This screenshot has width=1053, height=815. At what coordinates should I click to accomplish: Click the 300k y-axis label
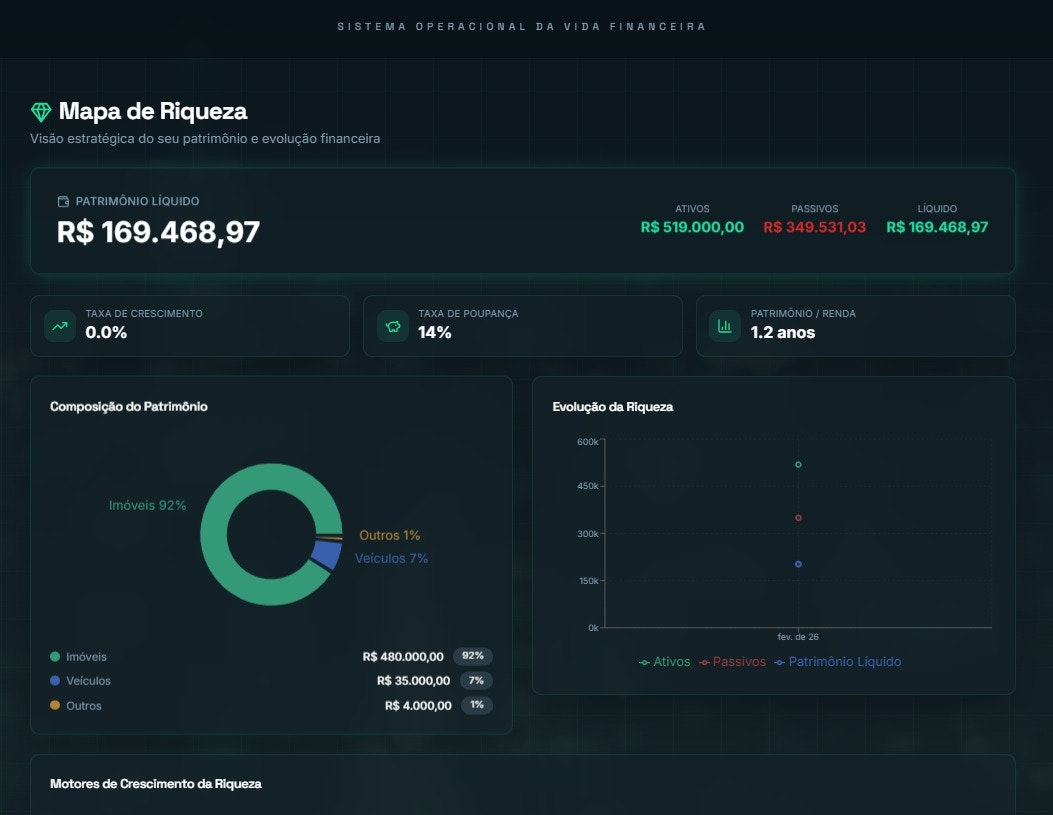click(x=588, y=534)
